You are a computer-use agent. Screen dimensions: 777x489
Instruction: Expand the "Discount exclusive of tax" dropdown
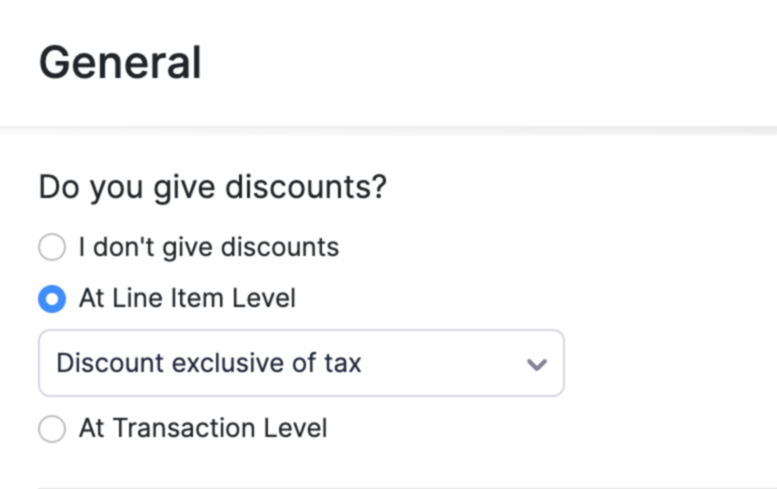300,363
